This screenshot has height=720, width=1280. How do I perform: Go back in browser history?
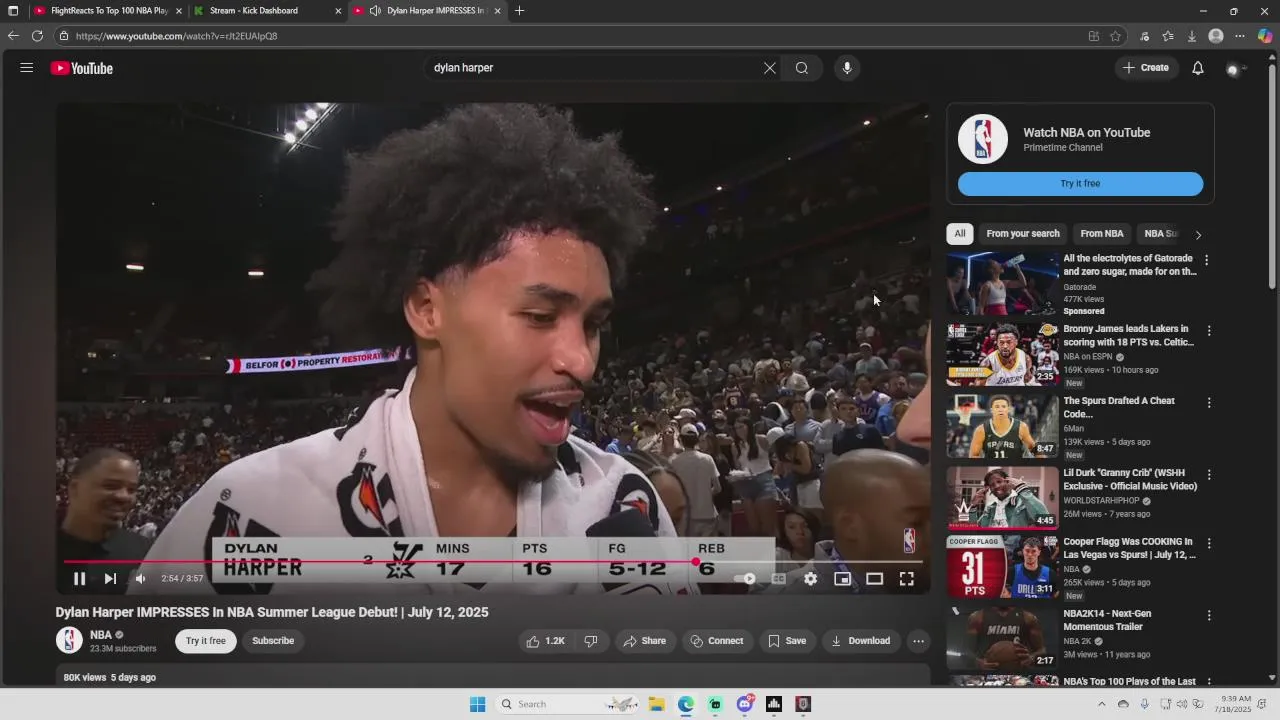[13, 36]
